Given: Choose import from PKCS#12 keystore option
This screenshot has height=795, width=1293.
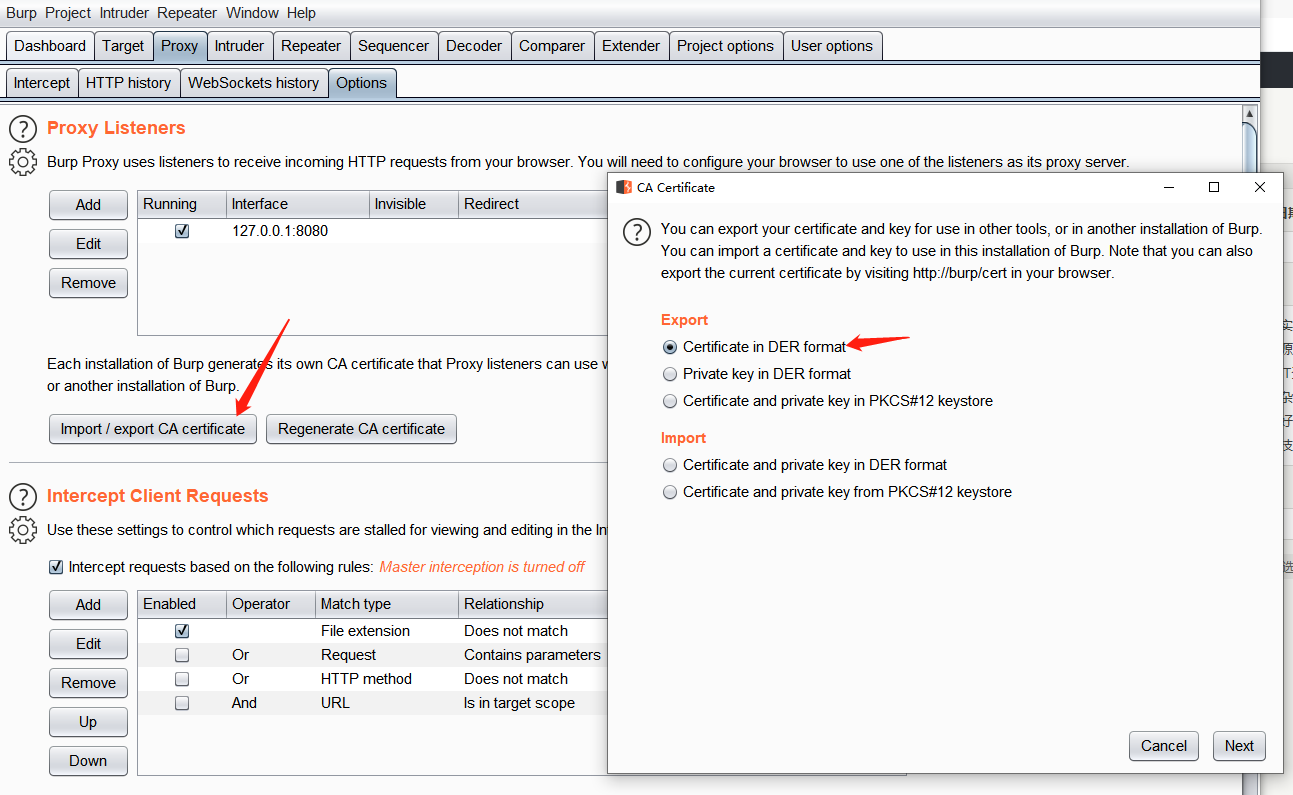Looking at the screenshot, I should 670,492.
